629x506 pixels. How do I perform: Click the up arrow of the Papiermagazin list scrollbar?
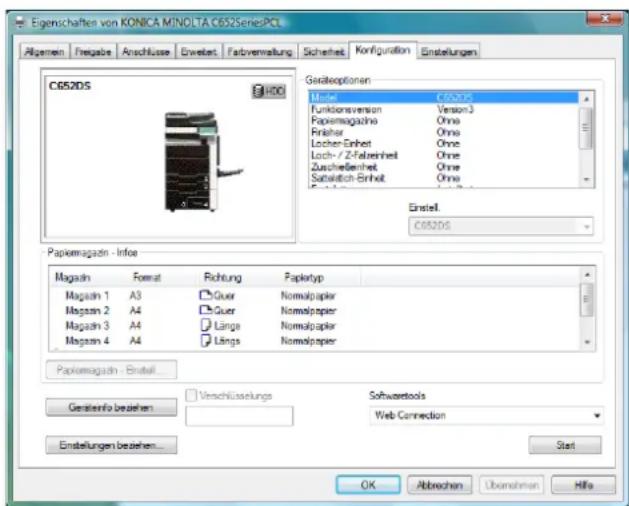coord(587,275)
